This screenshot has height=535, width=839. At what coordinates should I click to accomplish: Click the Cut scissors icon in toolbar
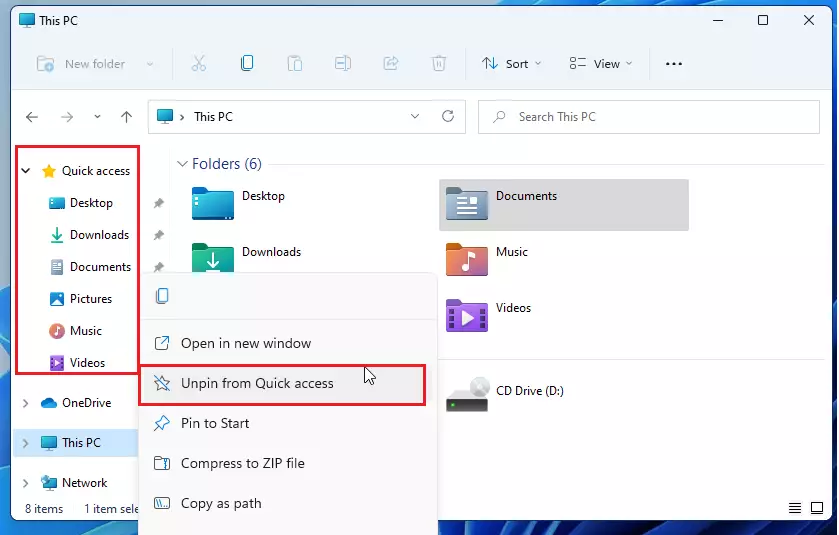pyautogui.click(x=199, y=64)
